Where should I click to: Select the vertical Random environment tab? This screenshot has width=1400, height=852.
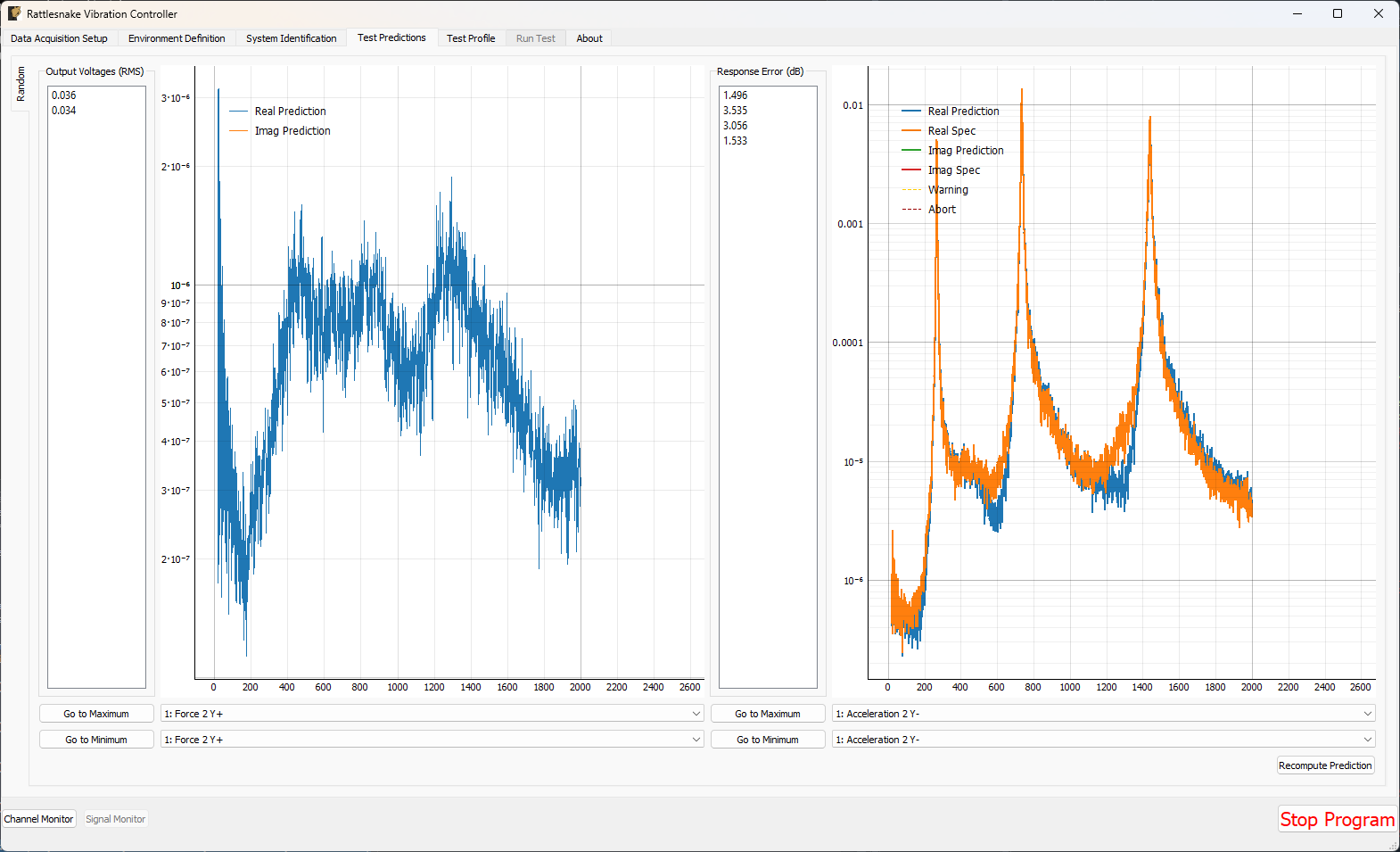pyautogui.click(x=21, y=84)
